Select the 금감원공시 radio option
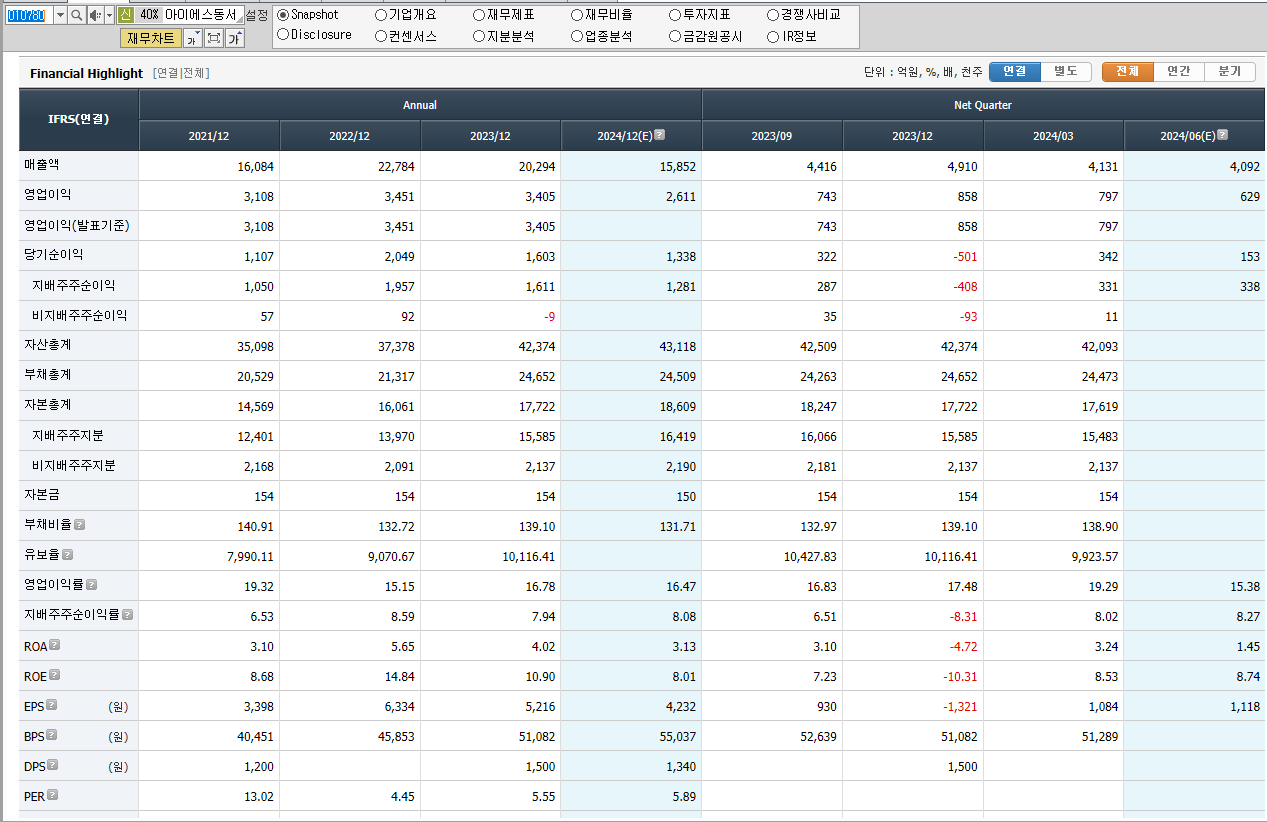1267x822 pixels. [675, 36]
